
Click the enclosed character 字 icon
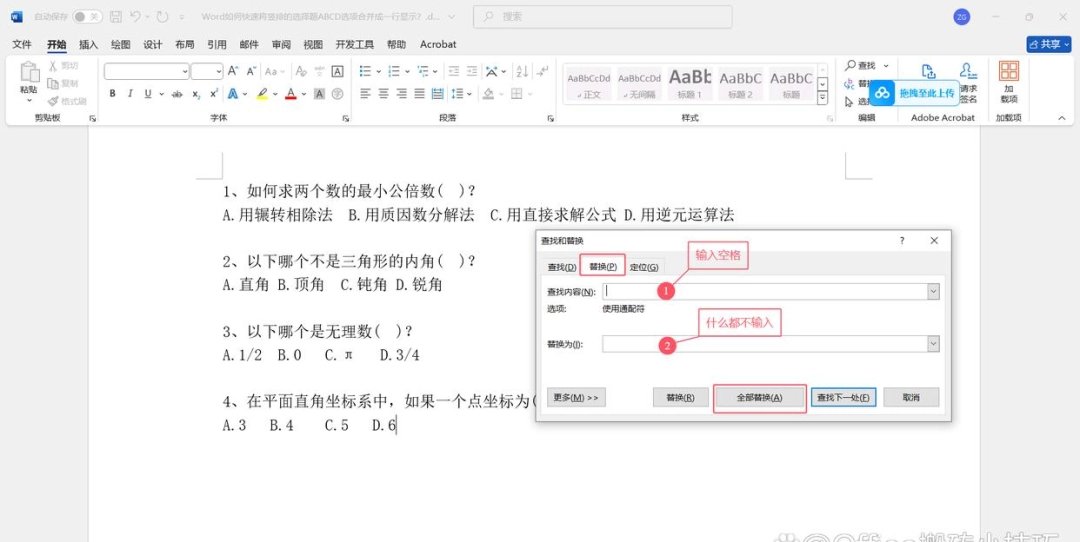[338, 94]
